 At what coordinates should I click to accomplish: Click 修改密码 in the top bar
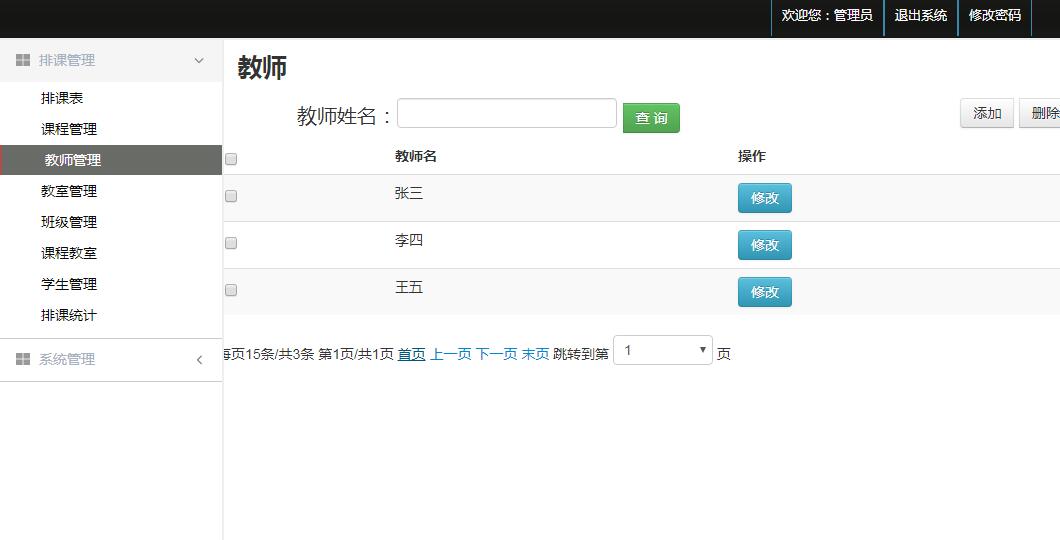click(994, 16)
